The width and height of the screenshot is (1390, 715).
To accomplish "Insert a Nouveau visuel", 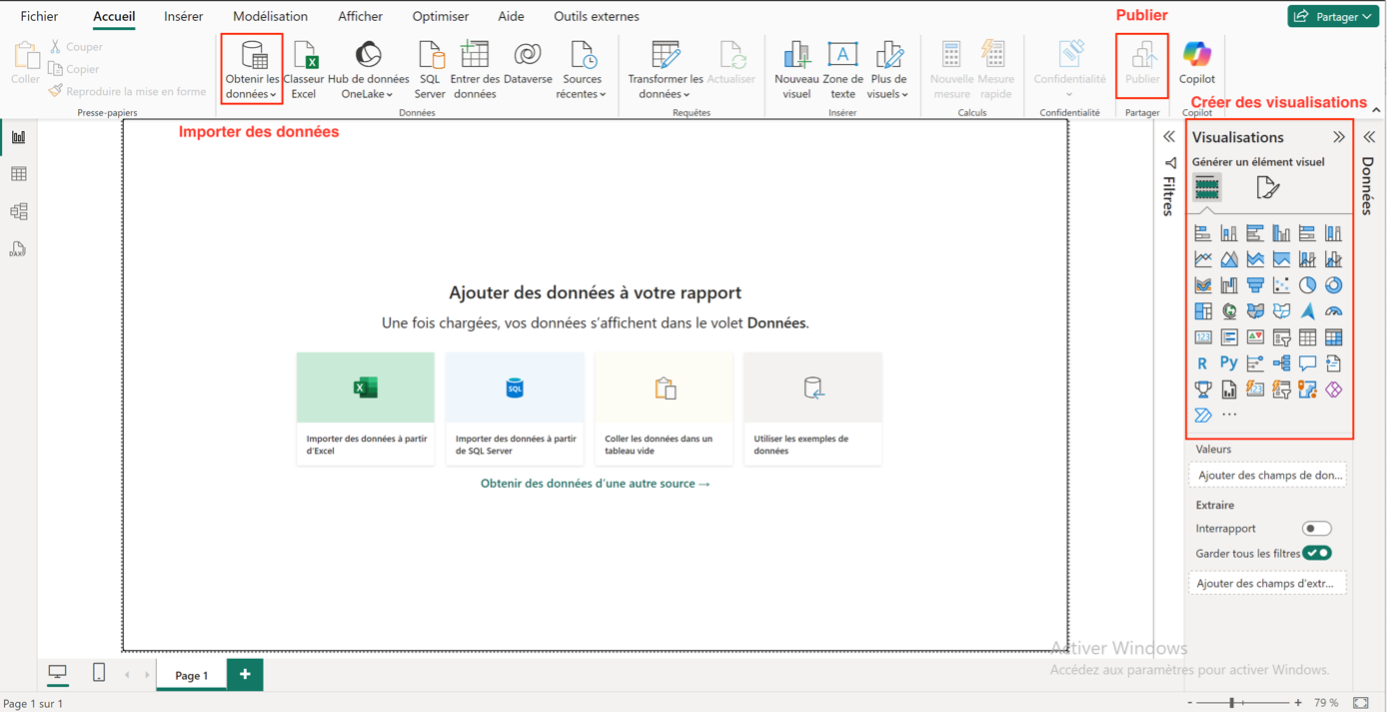I will (797, 70).
